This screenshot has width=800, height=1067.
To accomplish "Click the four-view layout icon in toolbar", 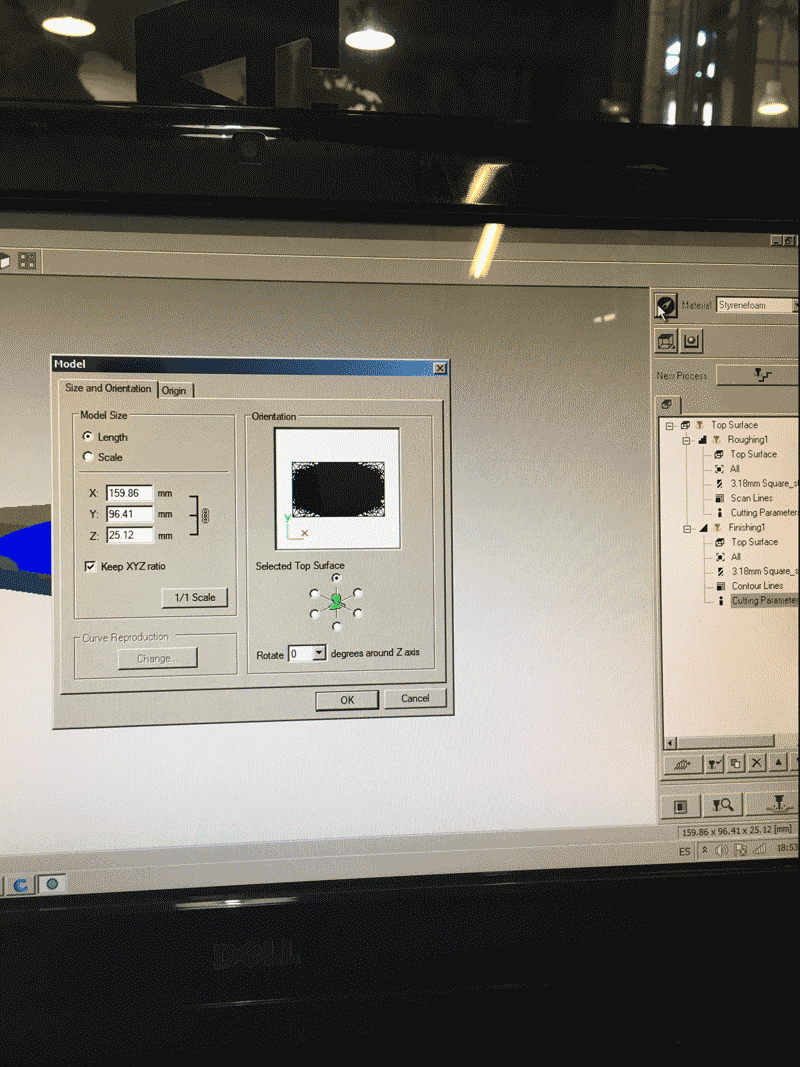I will pyautogui.click(x=27, y=261).
